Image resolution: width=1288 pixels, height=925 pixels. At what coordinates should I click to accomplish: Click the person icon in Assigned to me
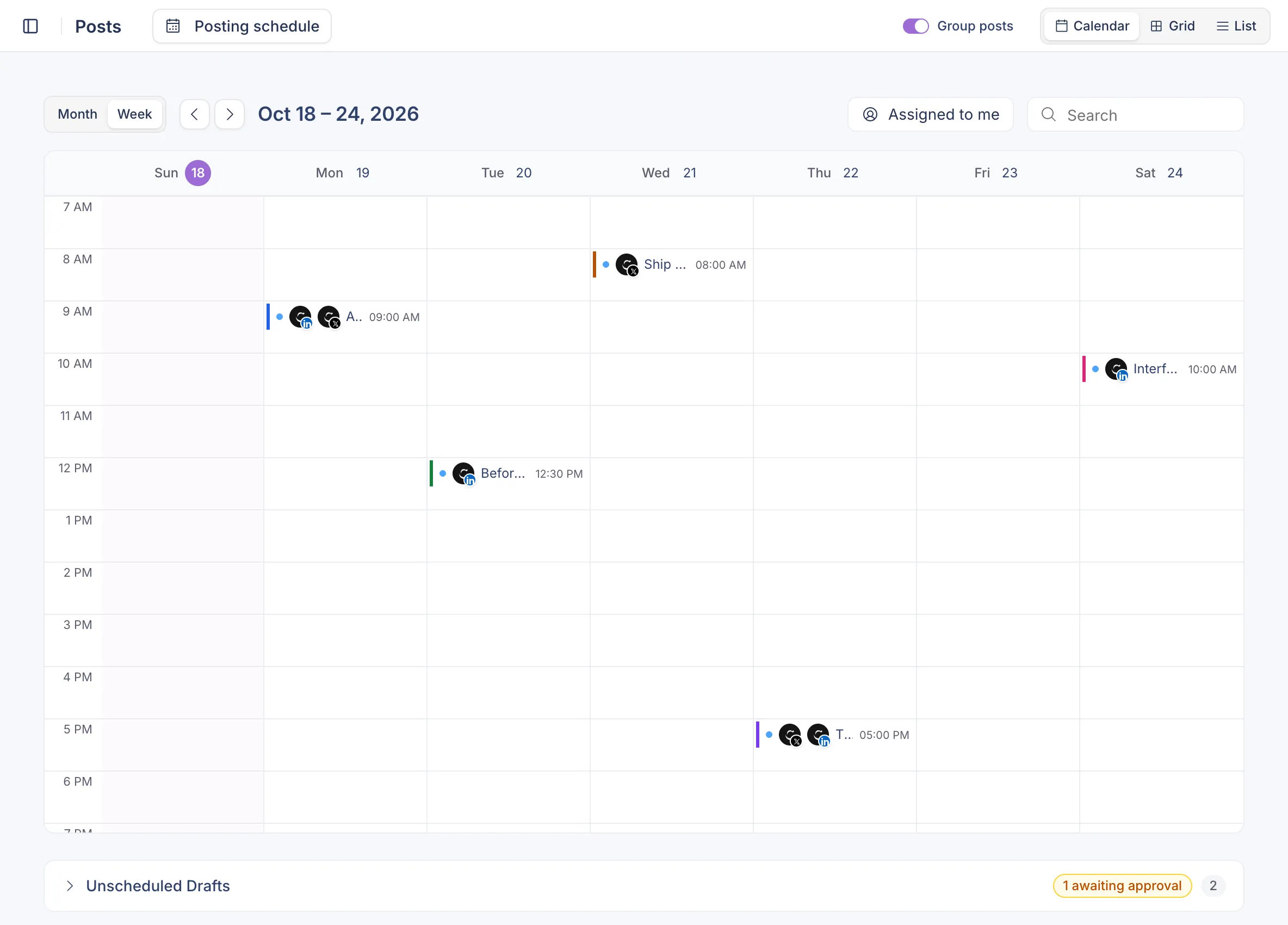tap(870, 114)
